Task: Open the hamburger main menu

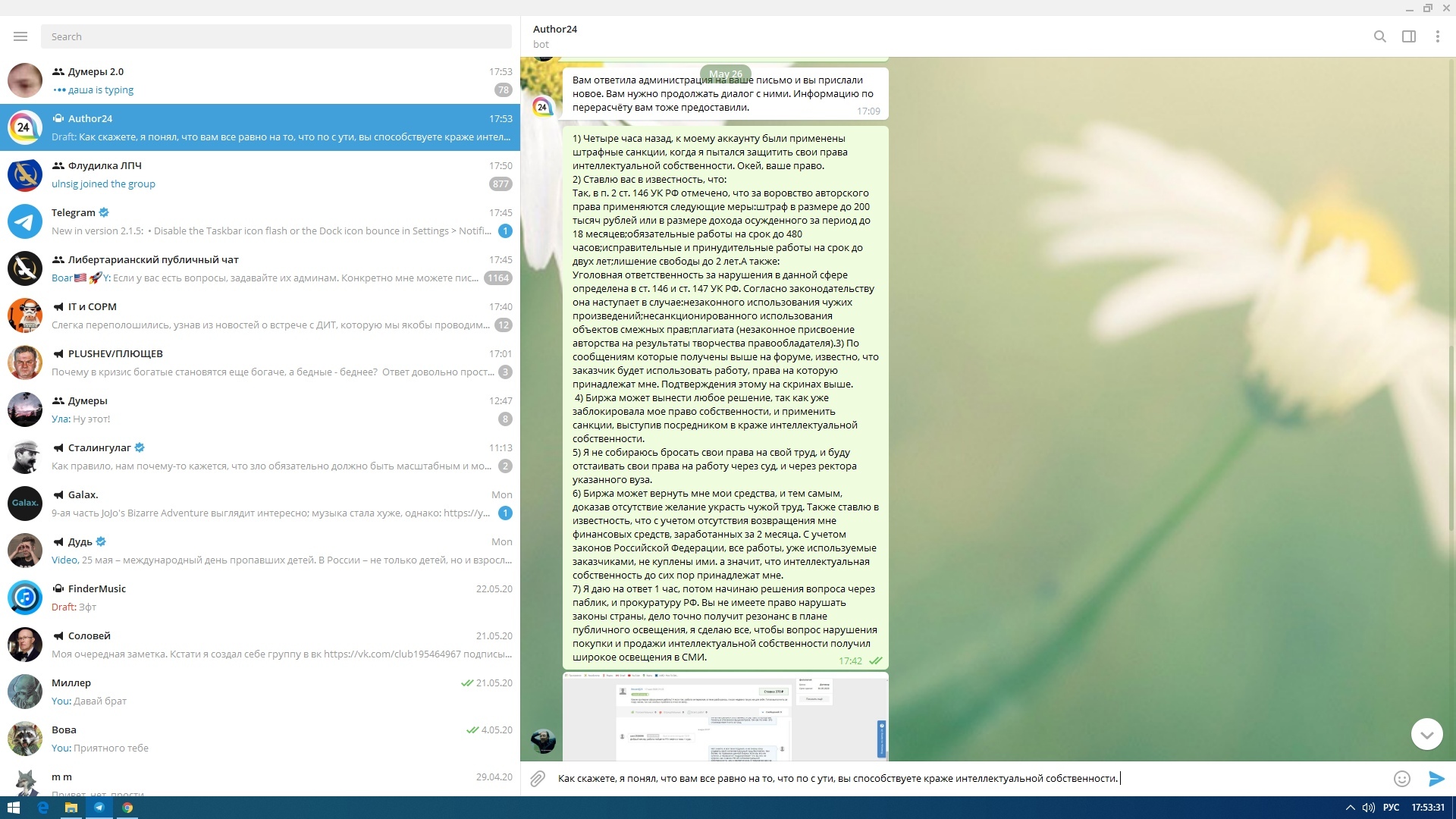Action: (20, 36)
